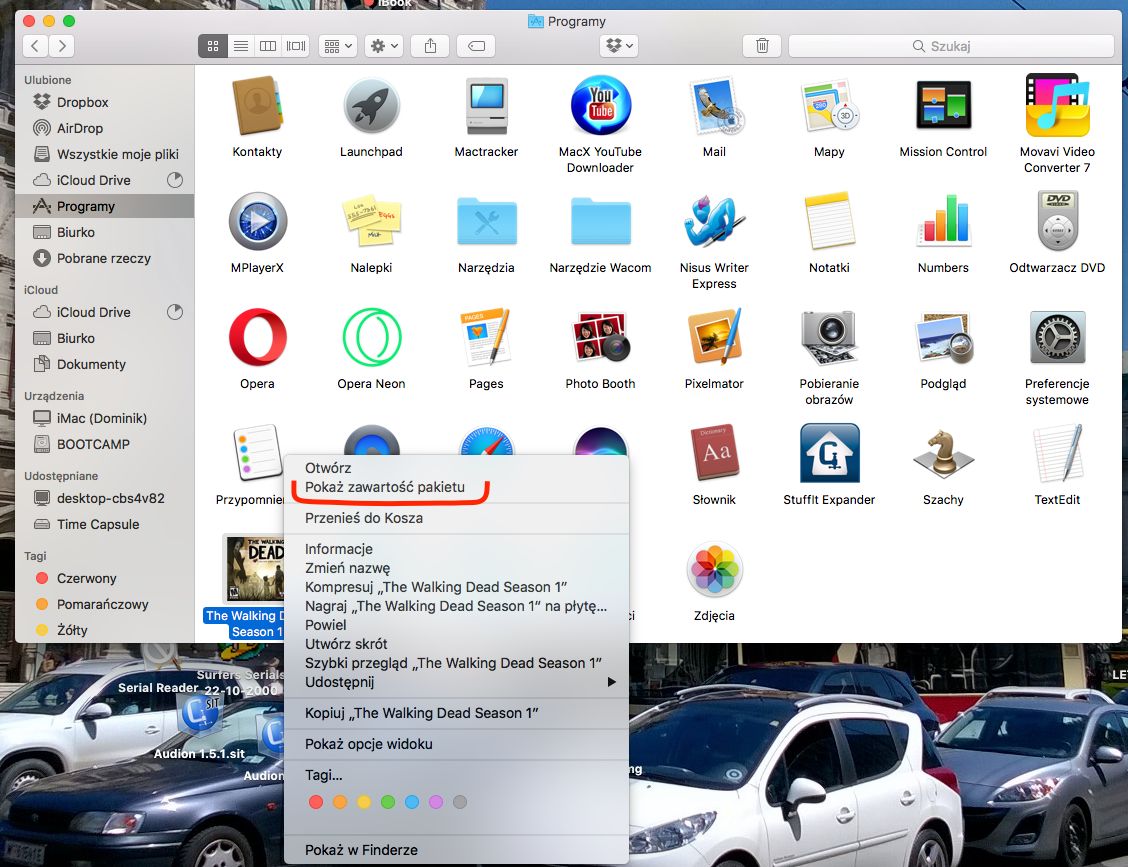Select the Pixelmator icon
Viewport: 1128px width, 867px height.
click(714, 337)
